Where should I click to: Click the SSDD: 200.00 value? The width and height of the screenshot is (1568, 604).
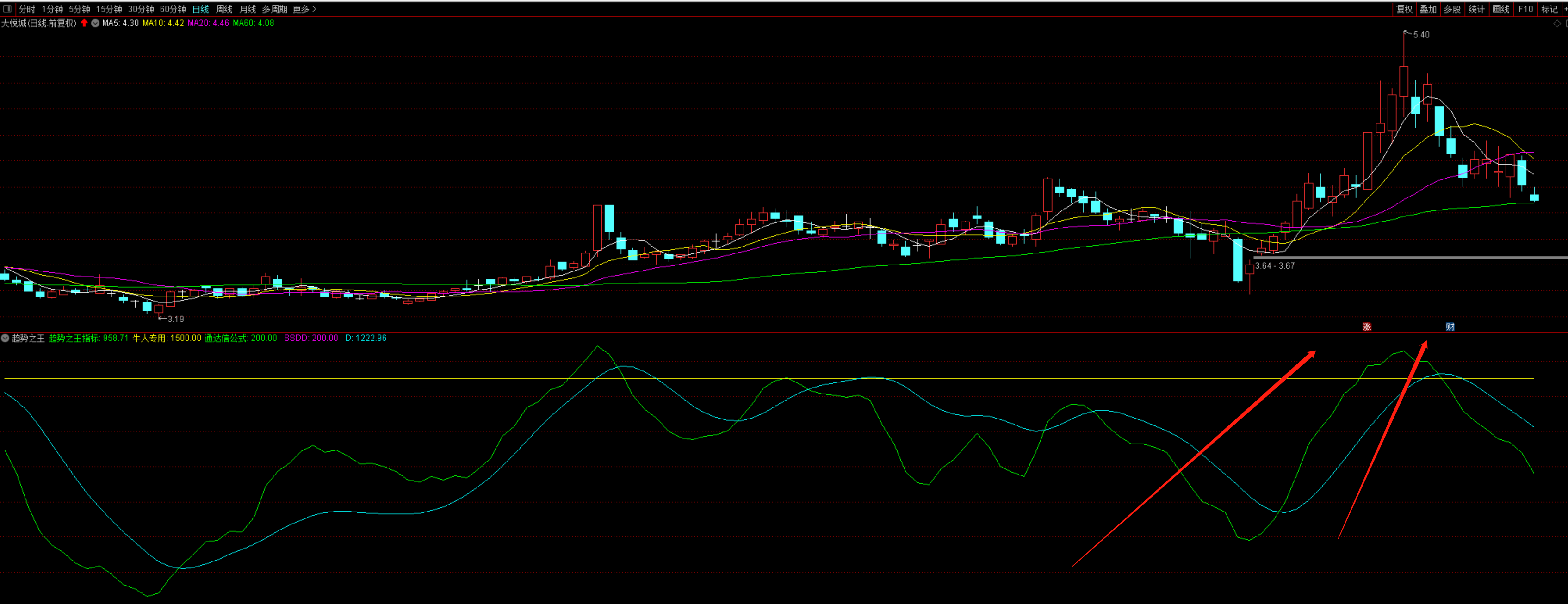click(x=311, y=338)
